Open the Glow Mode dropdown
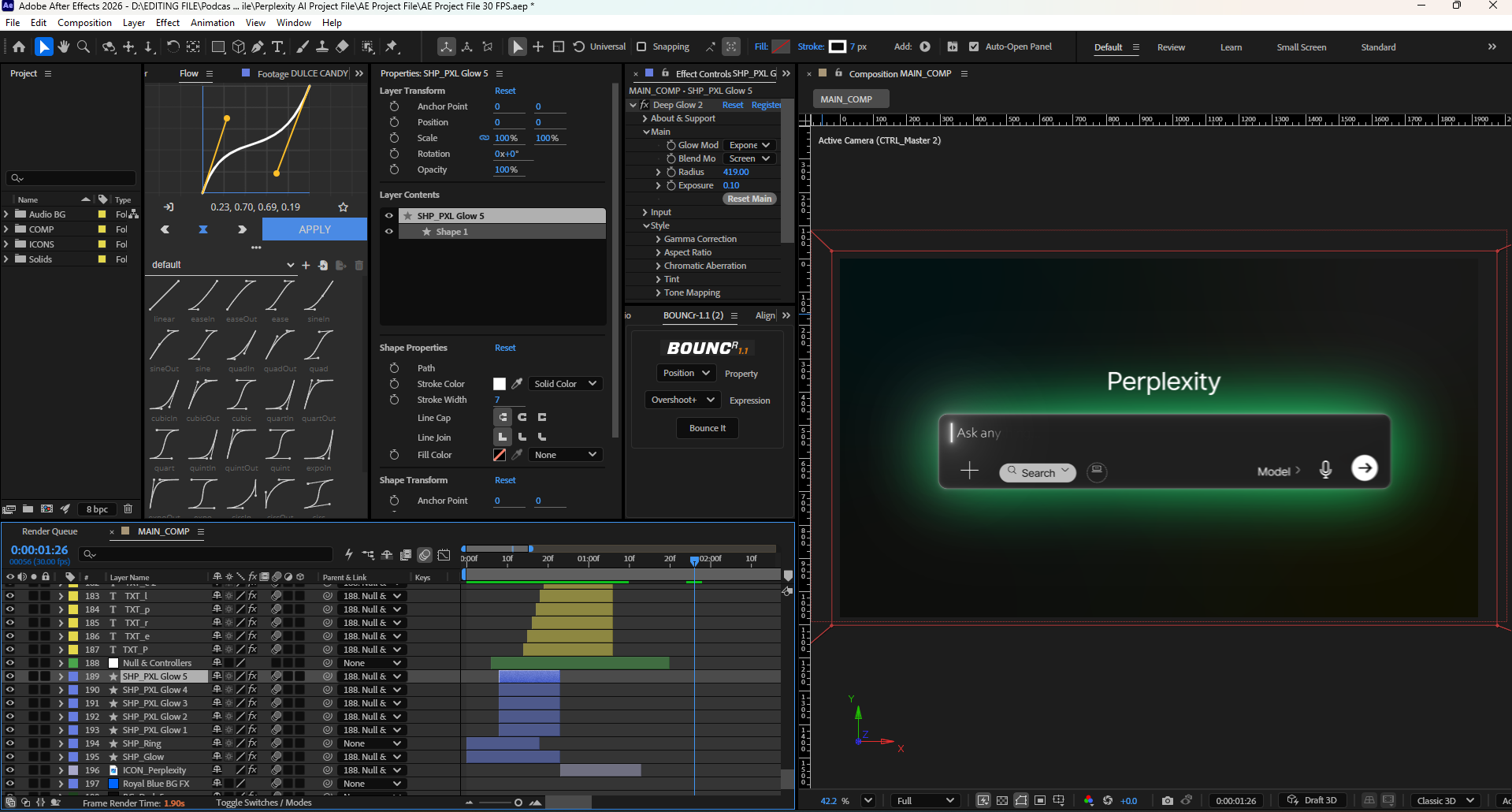Image resolution: width=1512 pixels, height=812 pixels. 749,145
